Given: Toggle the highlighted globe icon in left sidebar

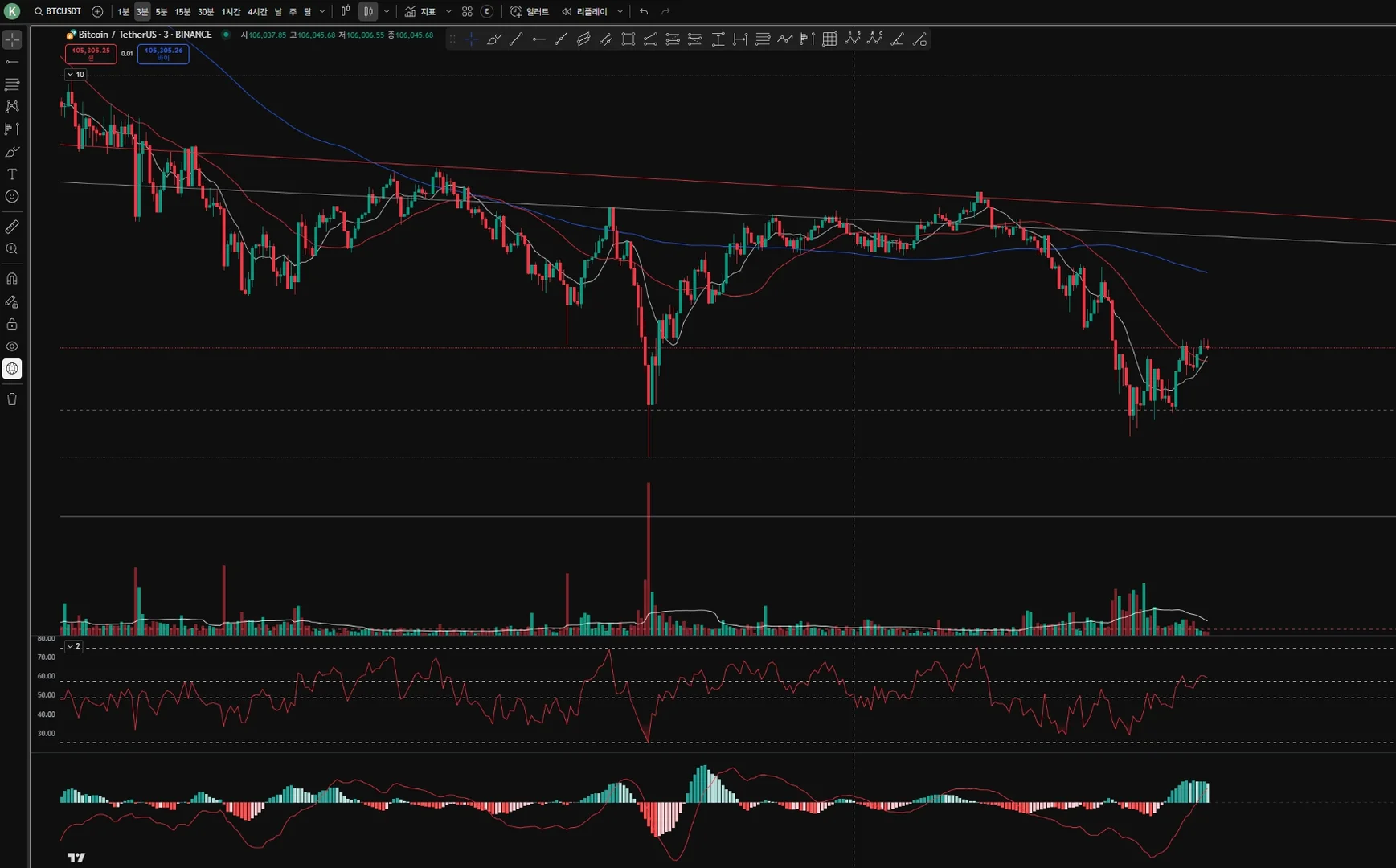Looking at the screenshot, I should tap(12, 369).
